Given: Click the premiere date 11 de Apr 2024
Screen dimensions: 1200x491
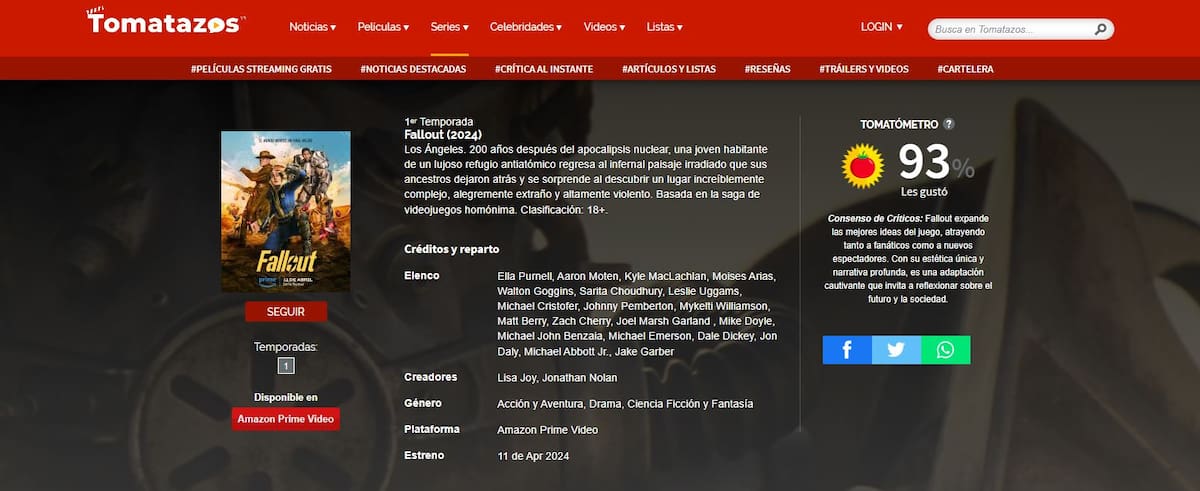Looking at the screenshot, I should click(533, 456).
